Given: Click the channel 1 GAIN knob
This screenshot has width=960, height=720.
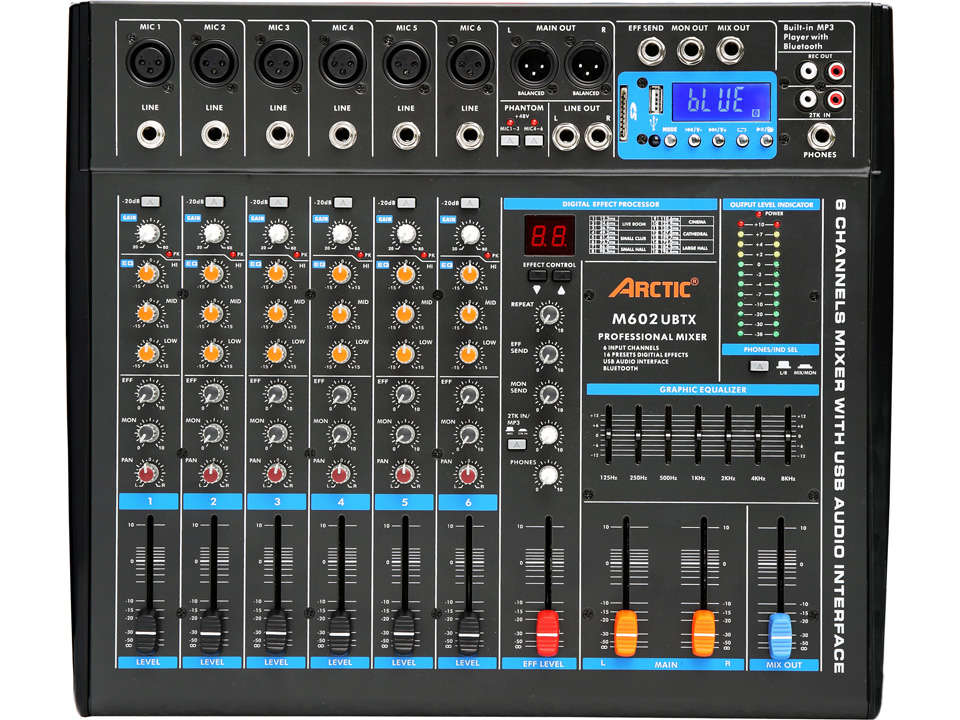Looking at the screenshot, I should click(149, 233).
